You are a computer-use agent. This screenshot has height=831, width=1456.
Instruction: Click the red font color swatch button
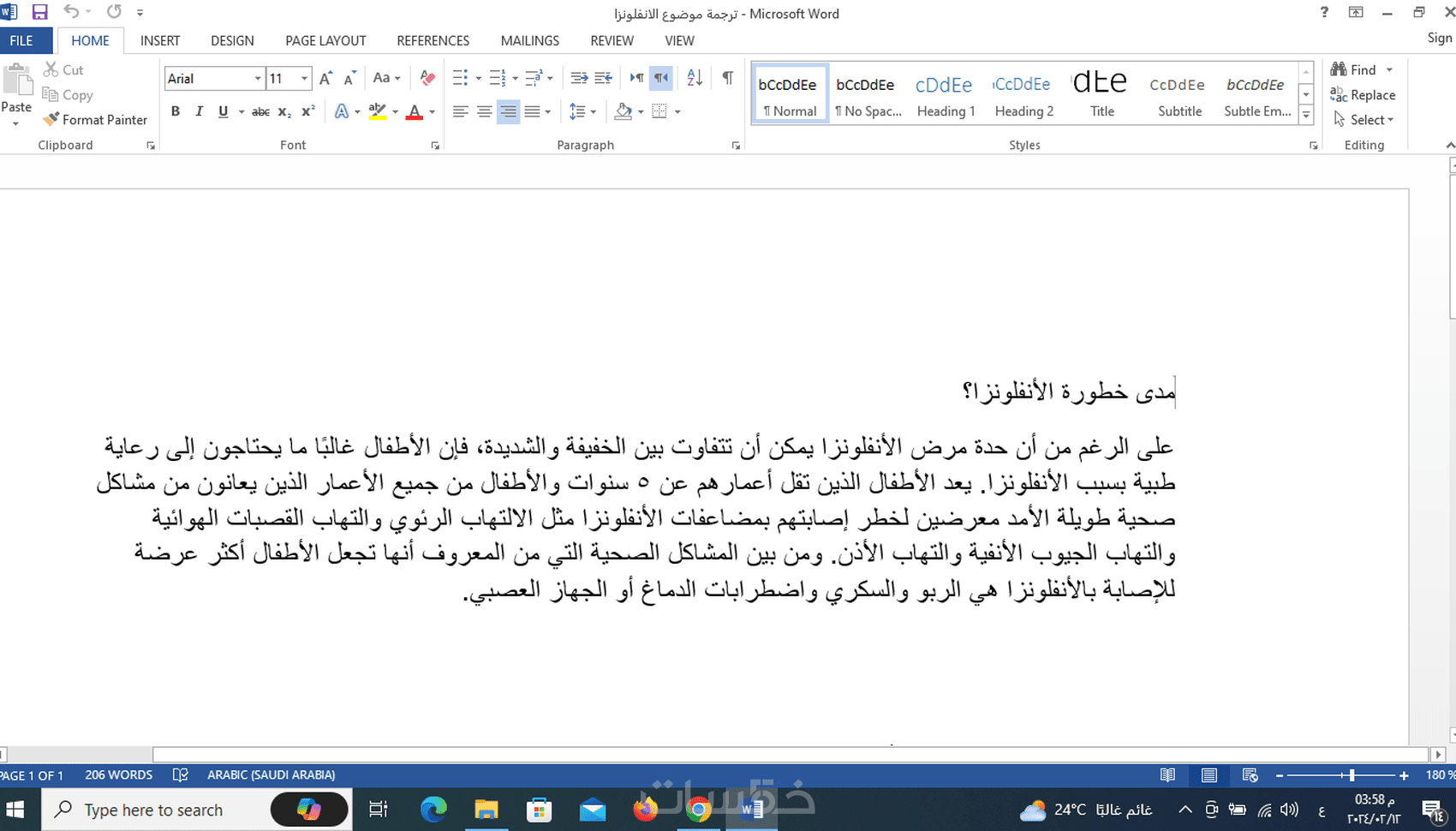coord(415,111)
